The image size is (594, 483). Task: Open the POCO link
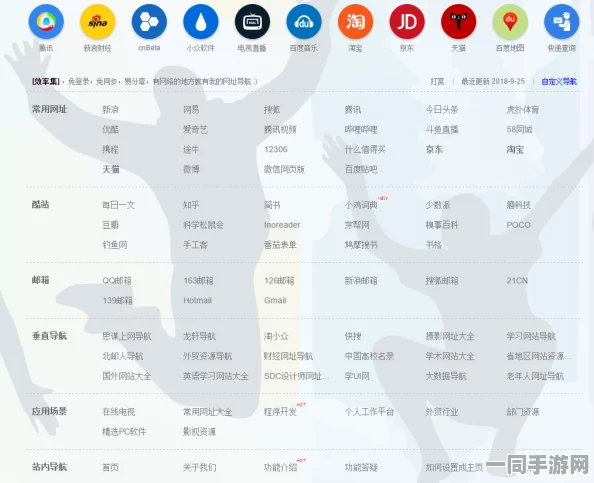tap(519, 225)
